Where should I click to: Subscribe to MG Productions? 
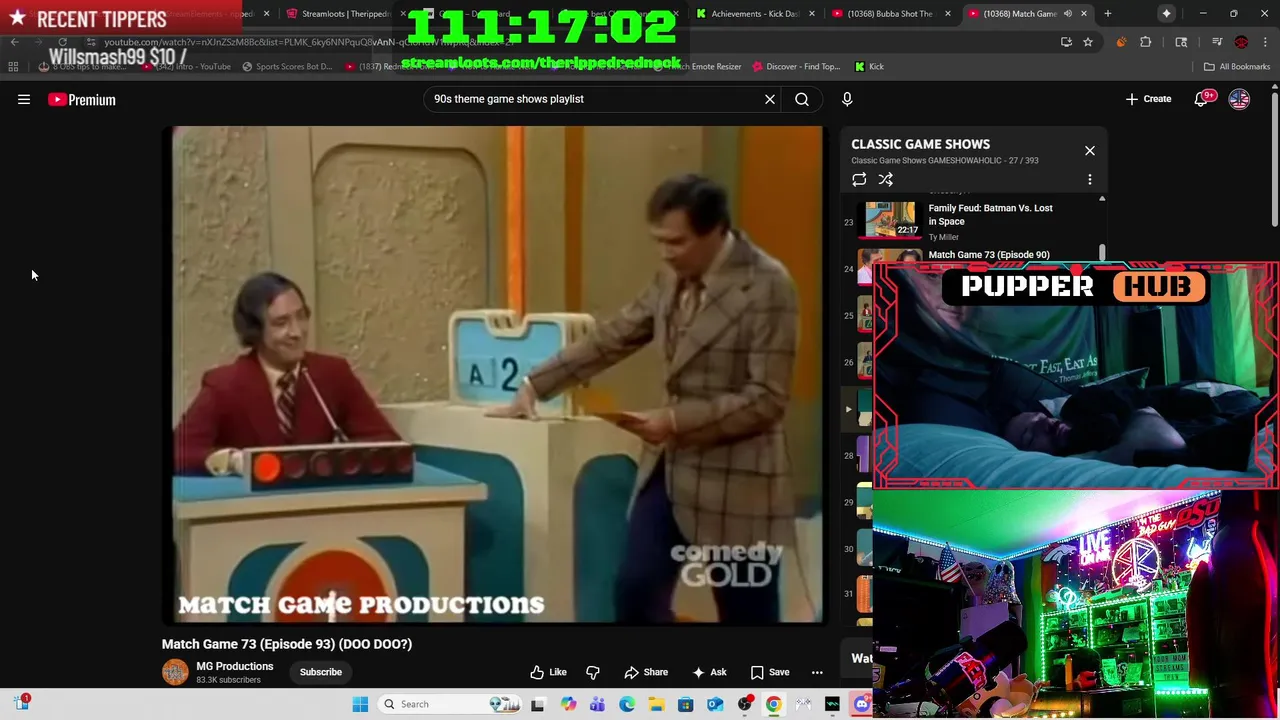[321, 672]
